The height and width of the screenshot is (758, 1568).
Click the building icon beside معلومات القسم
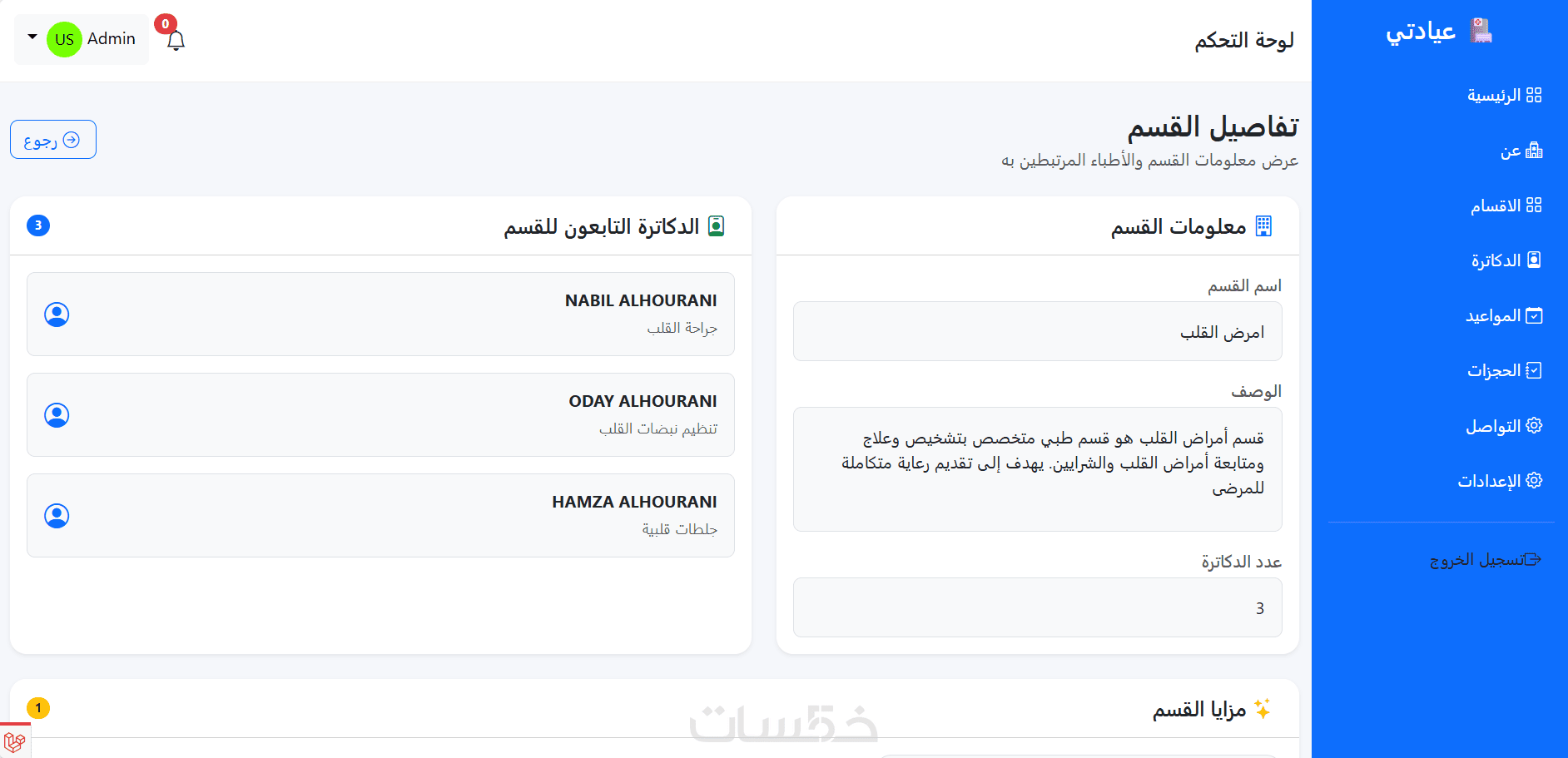(1263, 225)
